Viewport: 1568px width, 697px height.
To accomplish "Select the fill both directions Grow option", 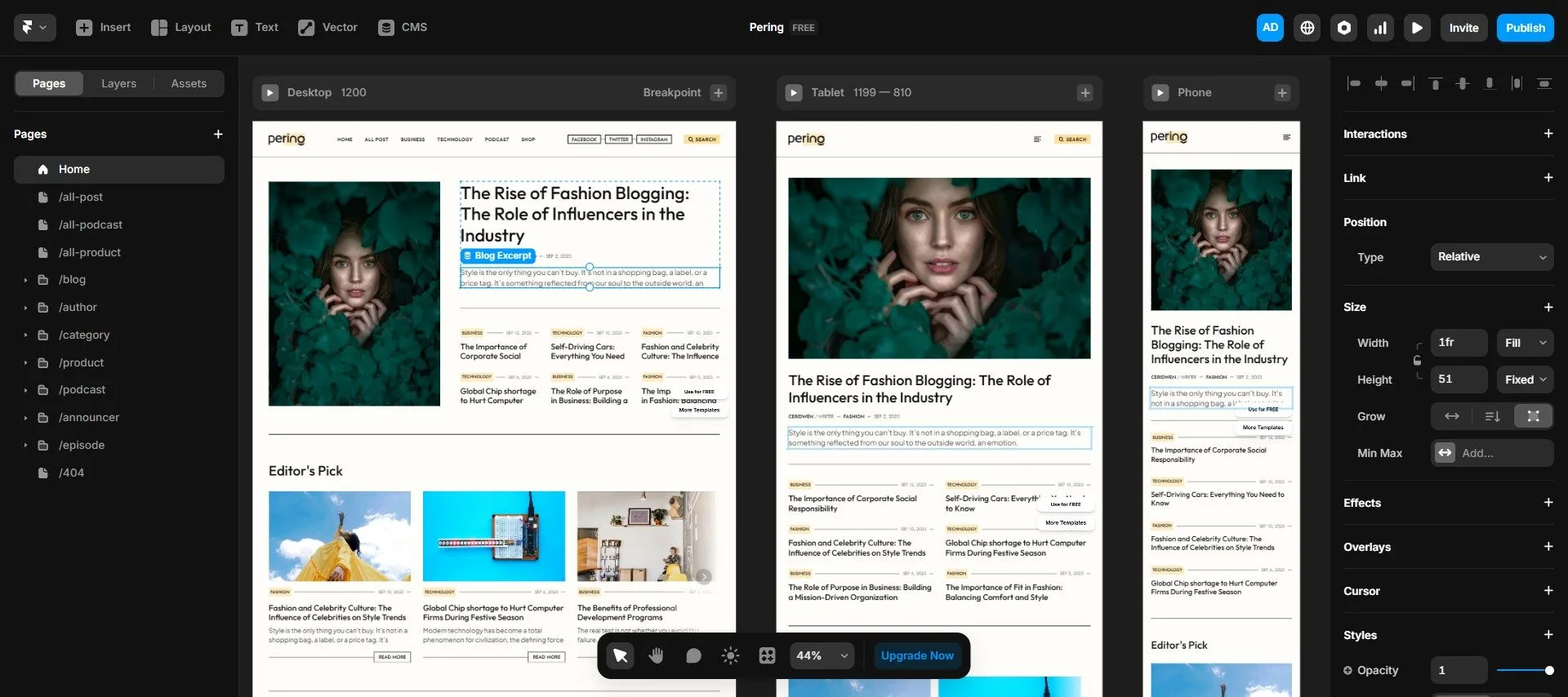I will click(x=1533, y=416).
